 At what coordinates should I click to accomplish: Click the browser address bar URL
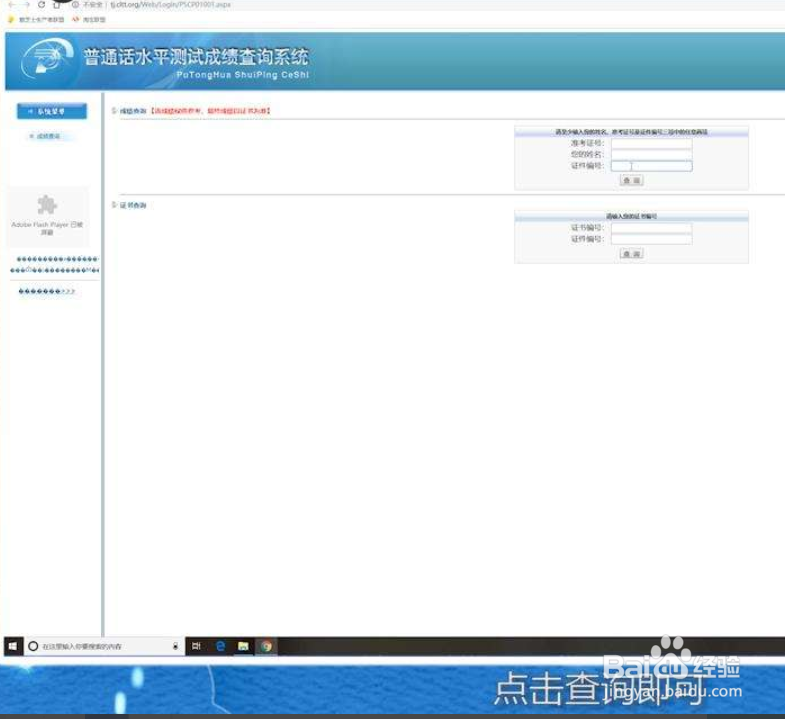(171, 4)
